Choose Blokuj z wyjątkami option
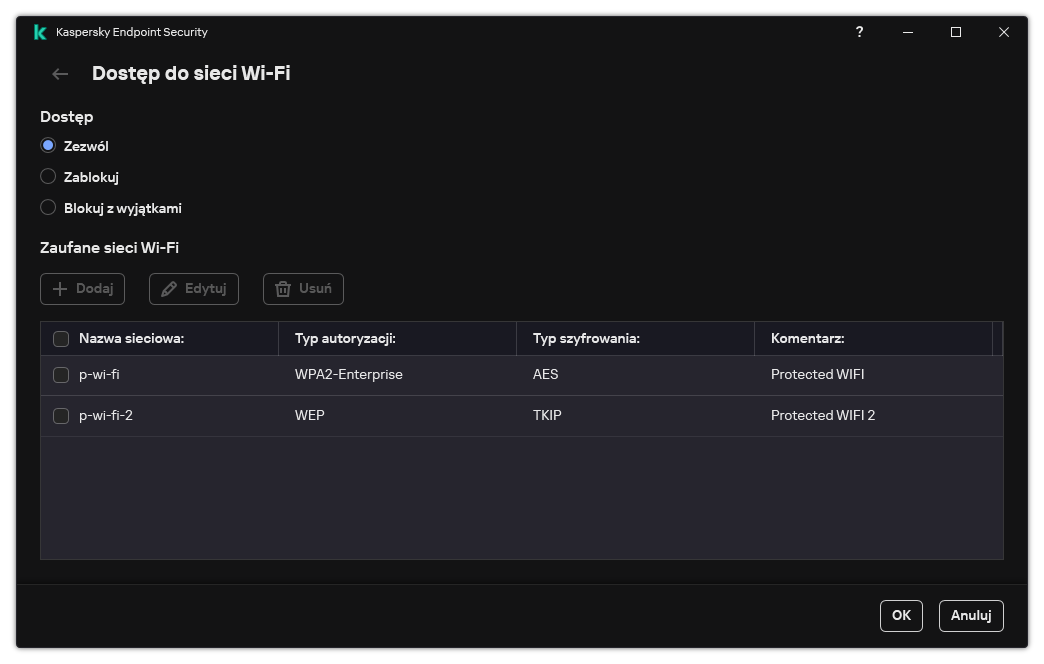1044x664 pixels. point(48,208)
